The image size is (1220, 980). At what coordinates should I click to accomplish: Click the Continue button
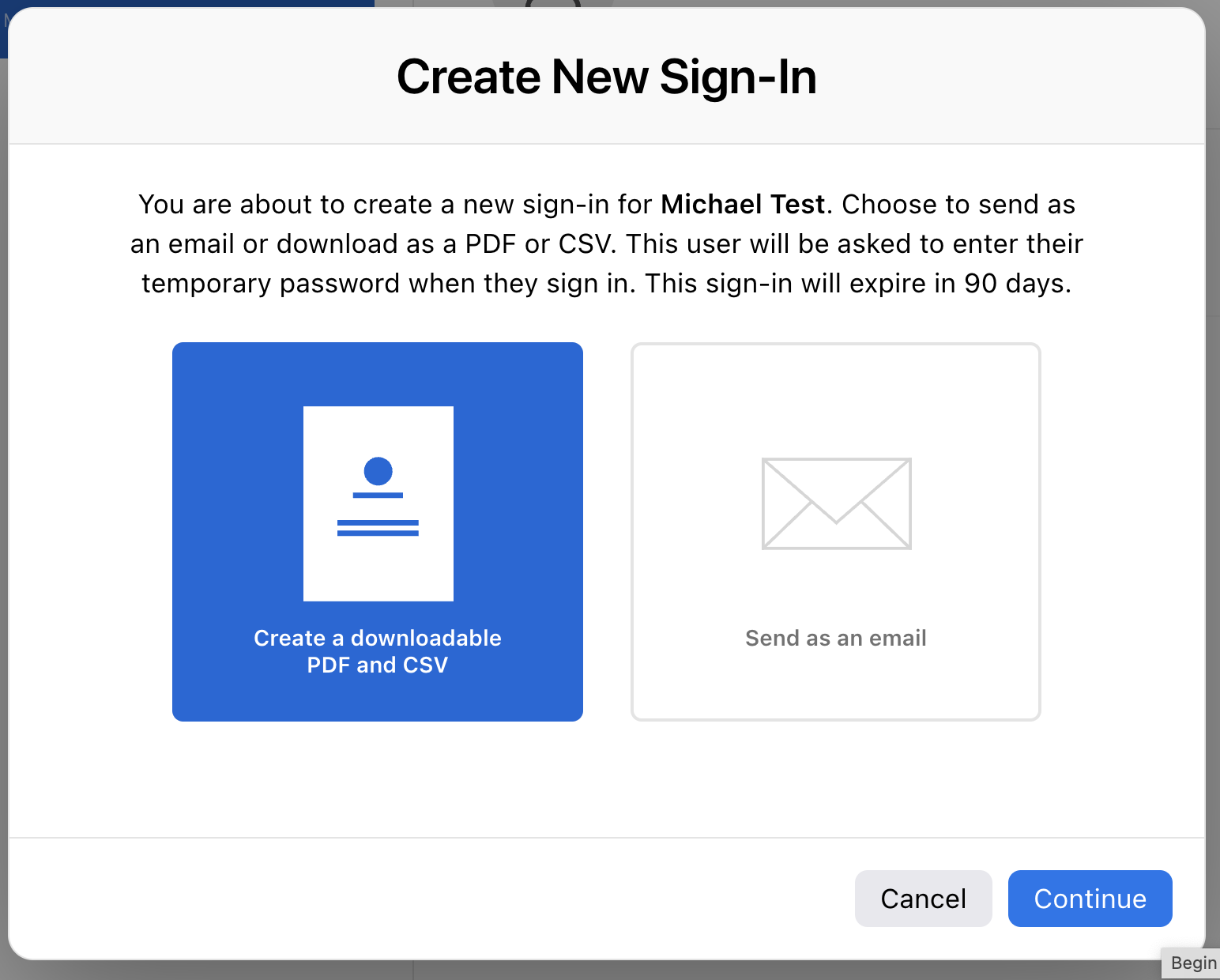coord(1090,899)
